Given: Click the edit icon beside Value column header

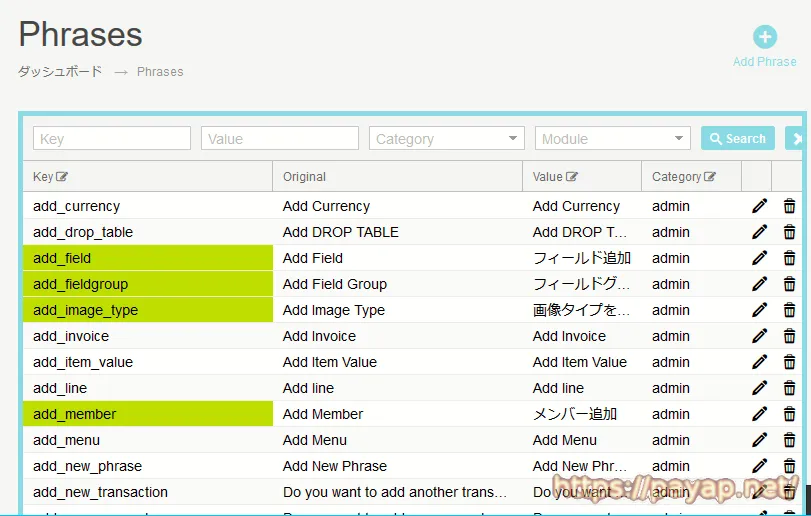Looking at the screenshot, I should [x=572, y=177].
